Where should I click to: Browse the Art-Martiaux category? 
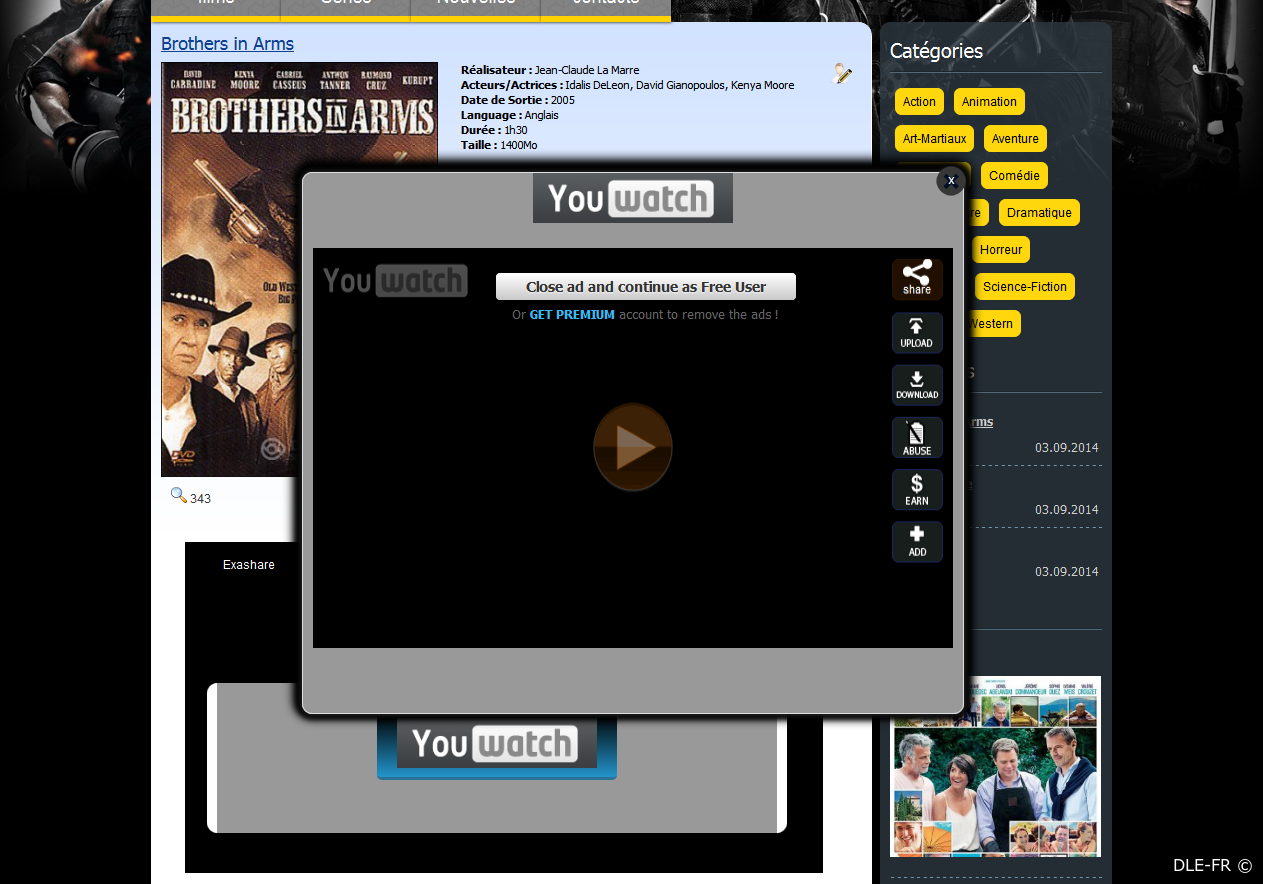click(934, 139)
